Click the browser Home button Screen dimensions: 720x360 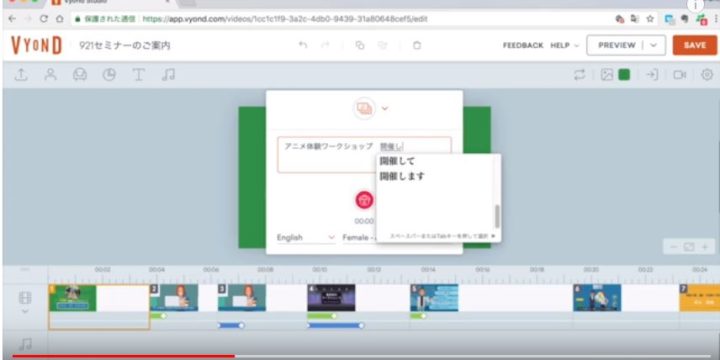pyautogui.click(x=59, y=19)
